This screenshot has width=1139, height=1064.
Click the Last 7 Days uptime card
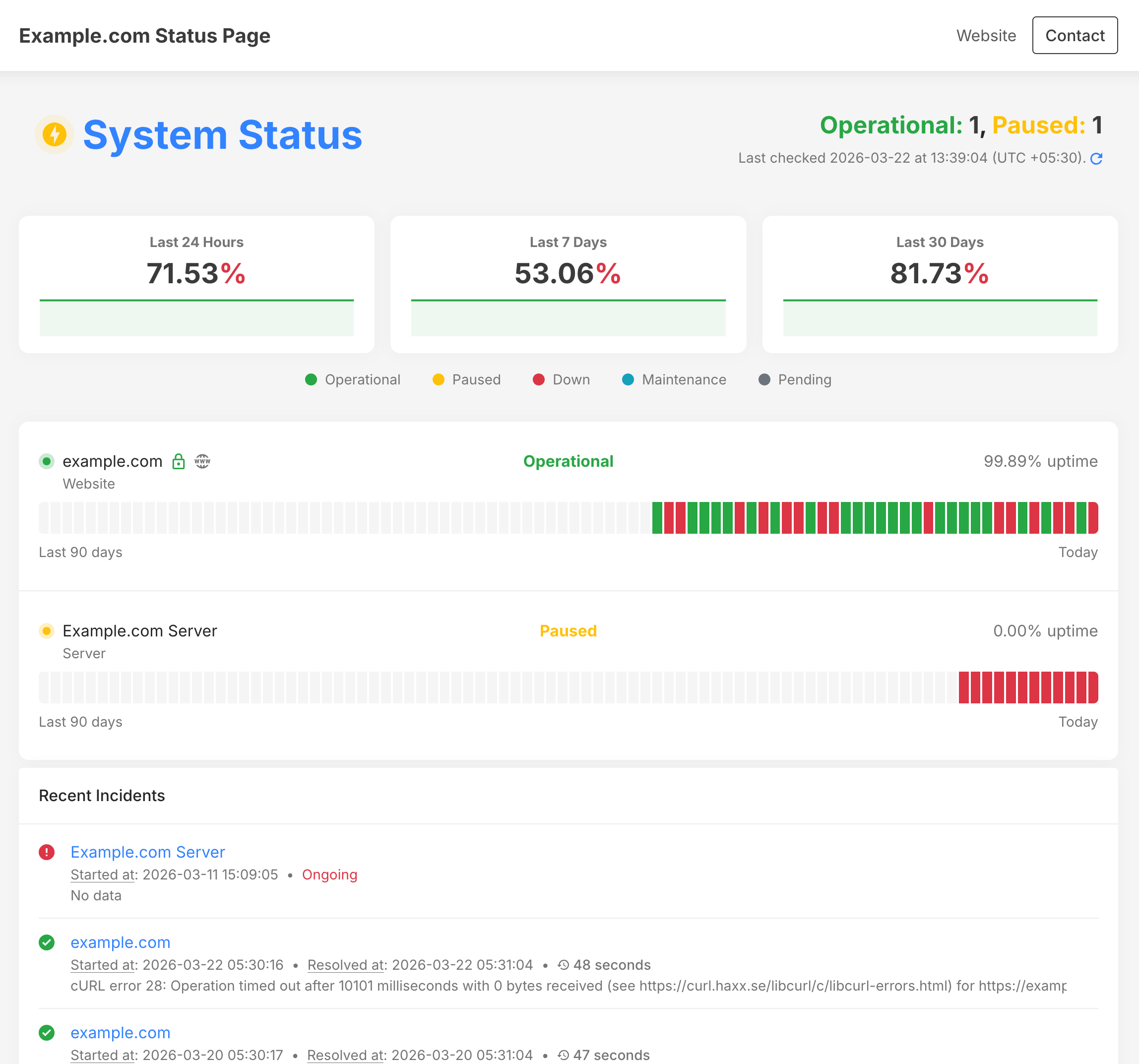click(x=568, y=284)
